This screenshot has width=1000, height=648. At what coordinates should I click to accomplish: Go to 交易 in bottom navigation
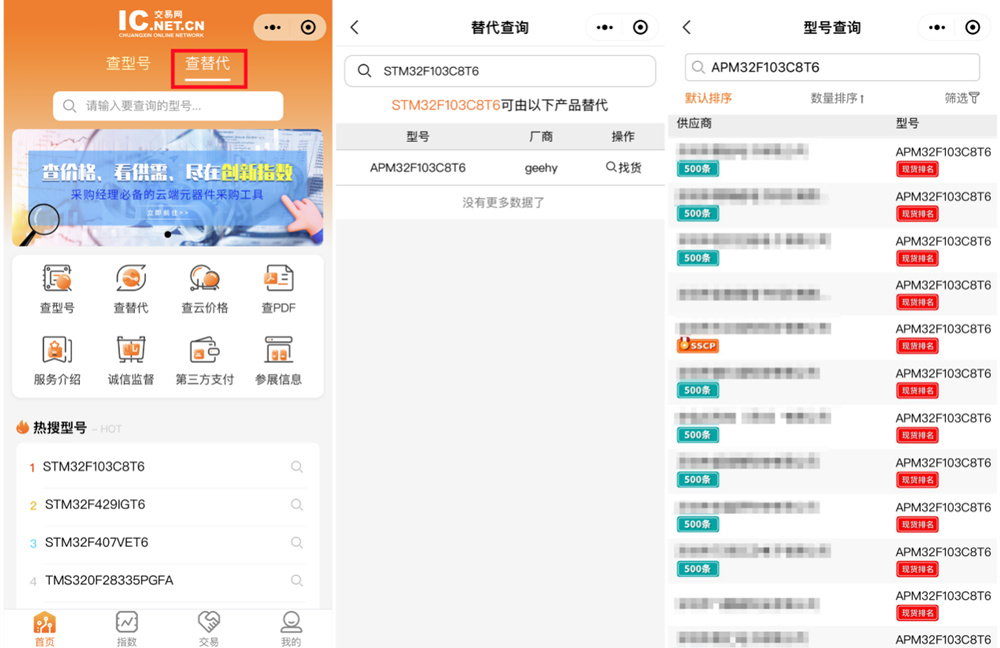[209, 629]
